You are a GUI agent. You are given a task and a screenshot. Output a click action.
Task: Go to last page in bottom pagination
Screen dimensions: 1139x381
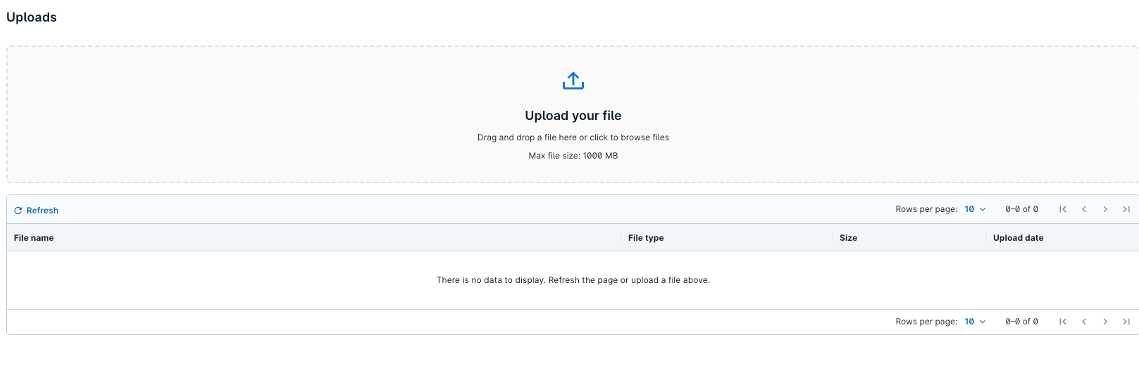pyautogui.click(x=1126, y=321)
